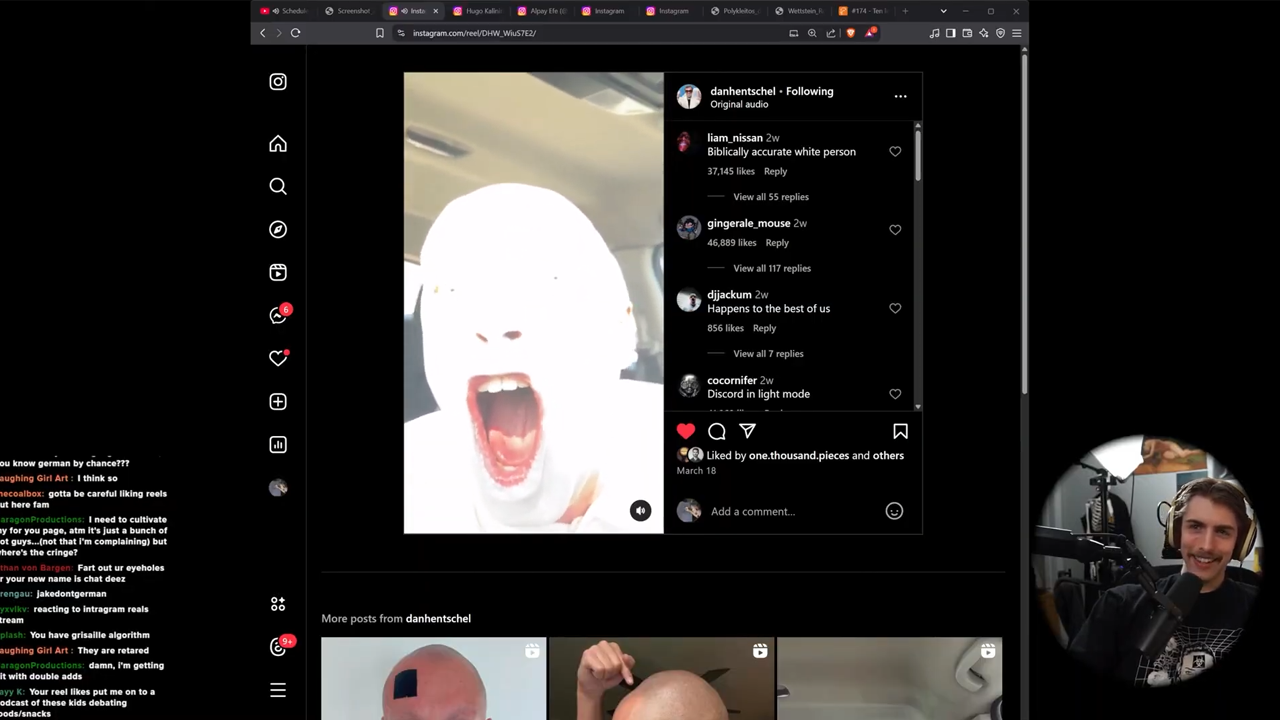
Task: Open Instagram search from the sidebar
Action: click(277, 186)
